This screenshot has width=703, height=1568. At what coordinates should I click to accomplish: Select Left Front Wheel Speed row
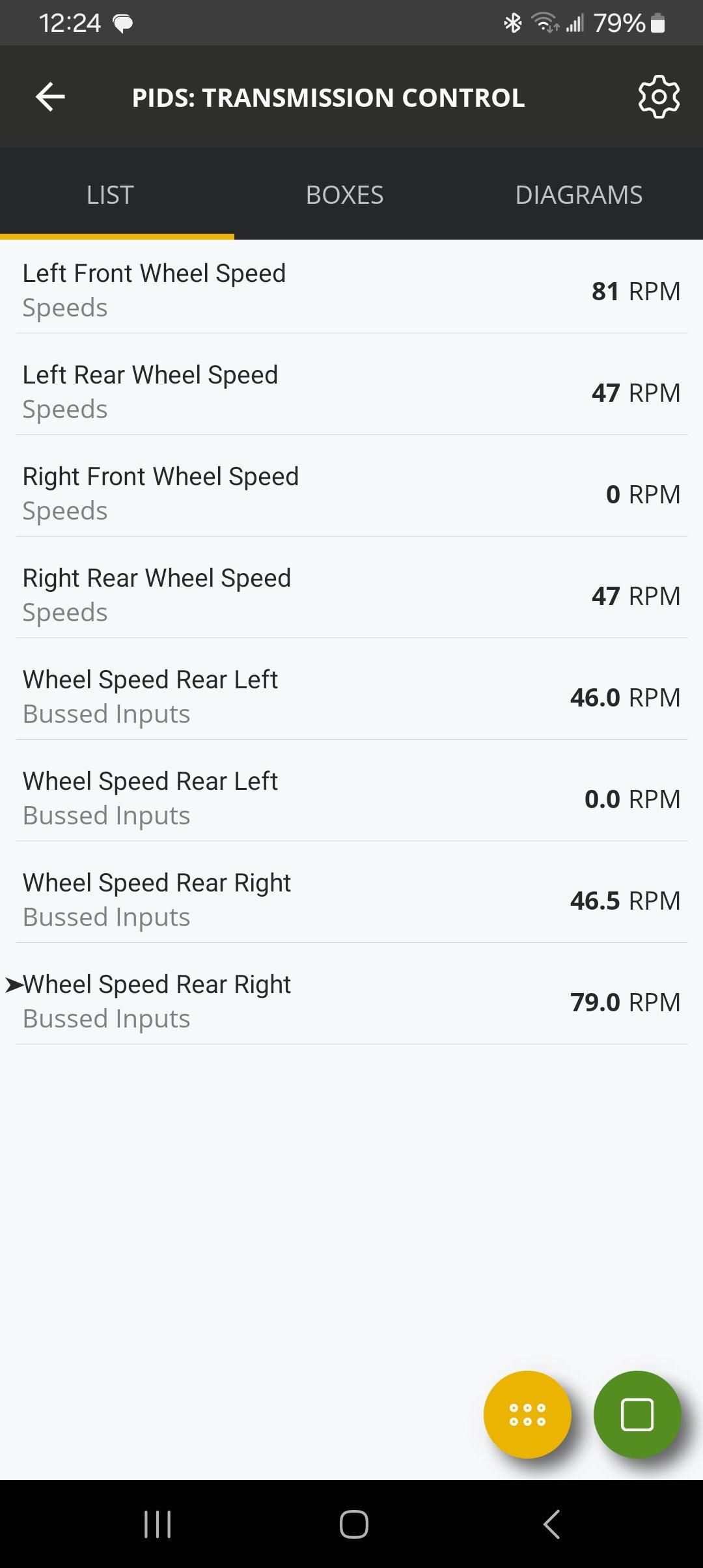click(351, 290)
